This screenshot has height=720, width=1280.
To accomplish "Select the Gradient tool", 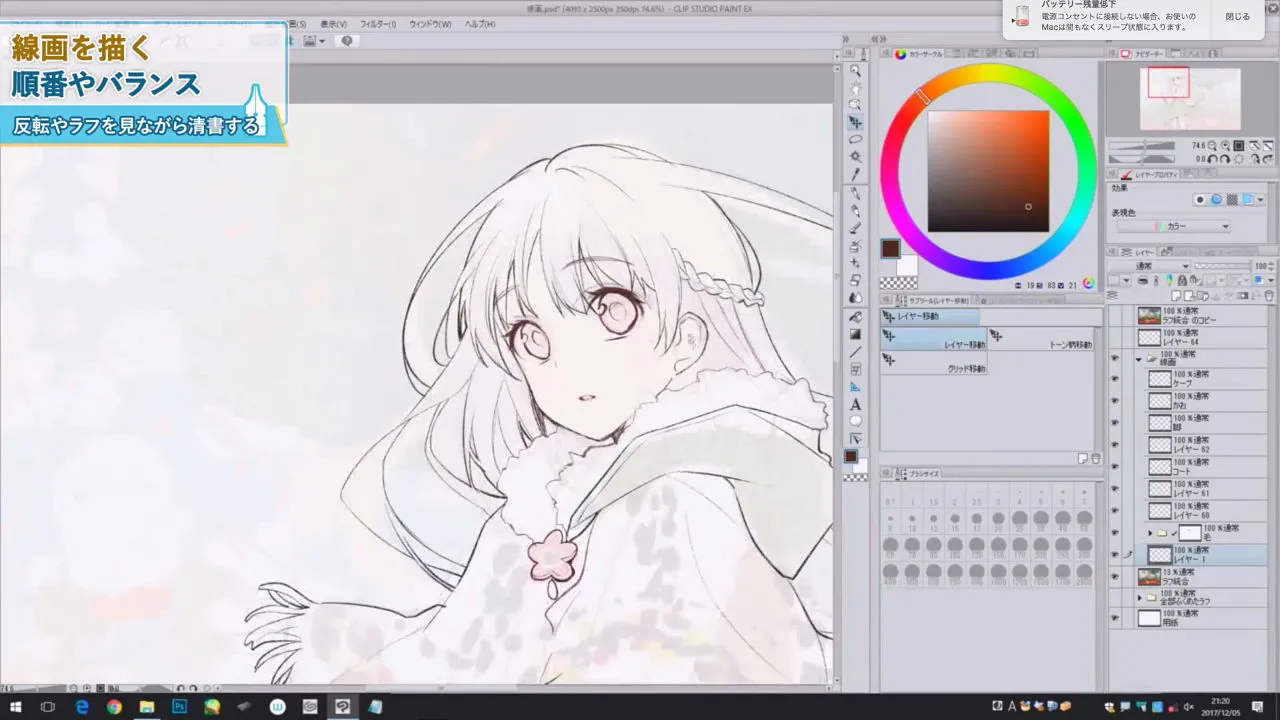I will coord(855,334).
